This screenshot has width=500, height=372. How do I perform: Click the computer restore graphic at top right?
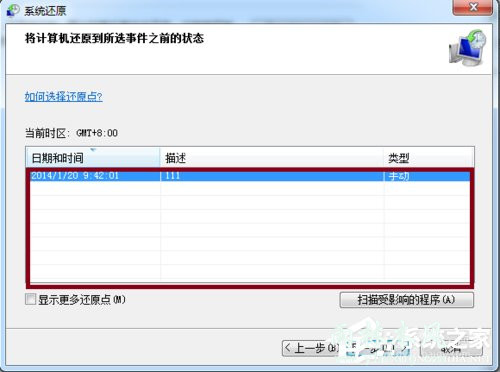pyautogui.click(x=468, y=47)
